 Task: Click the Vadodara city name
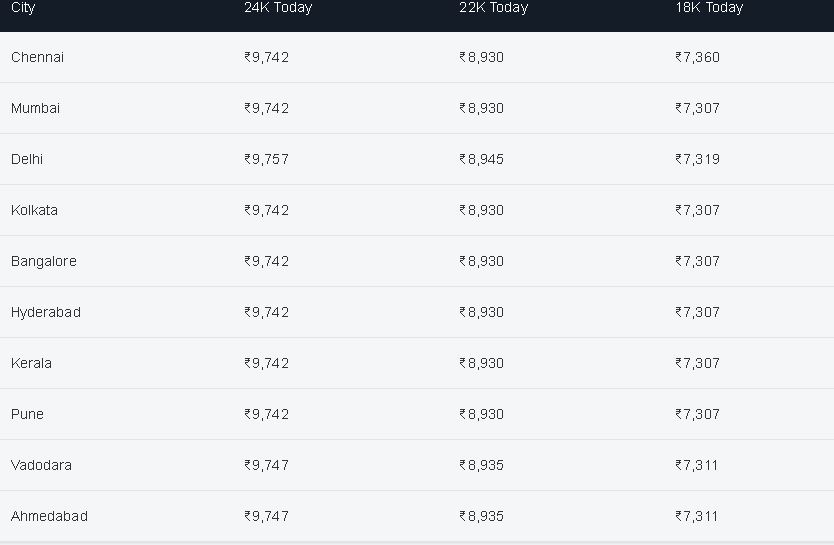[41, 465]
